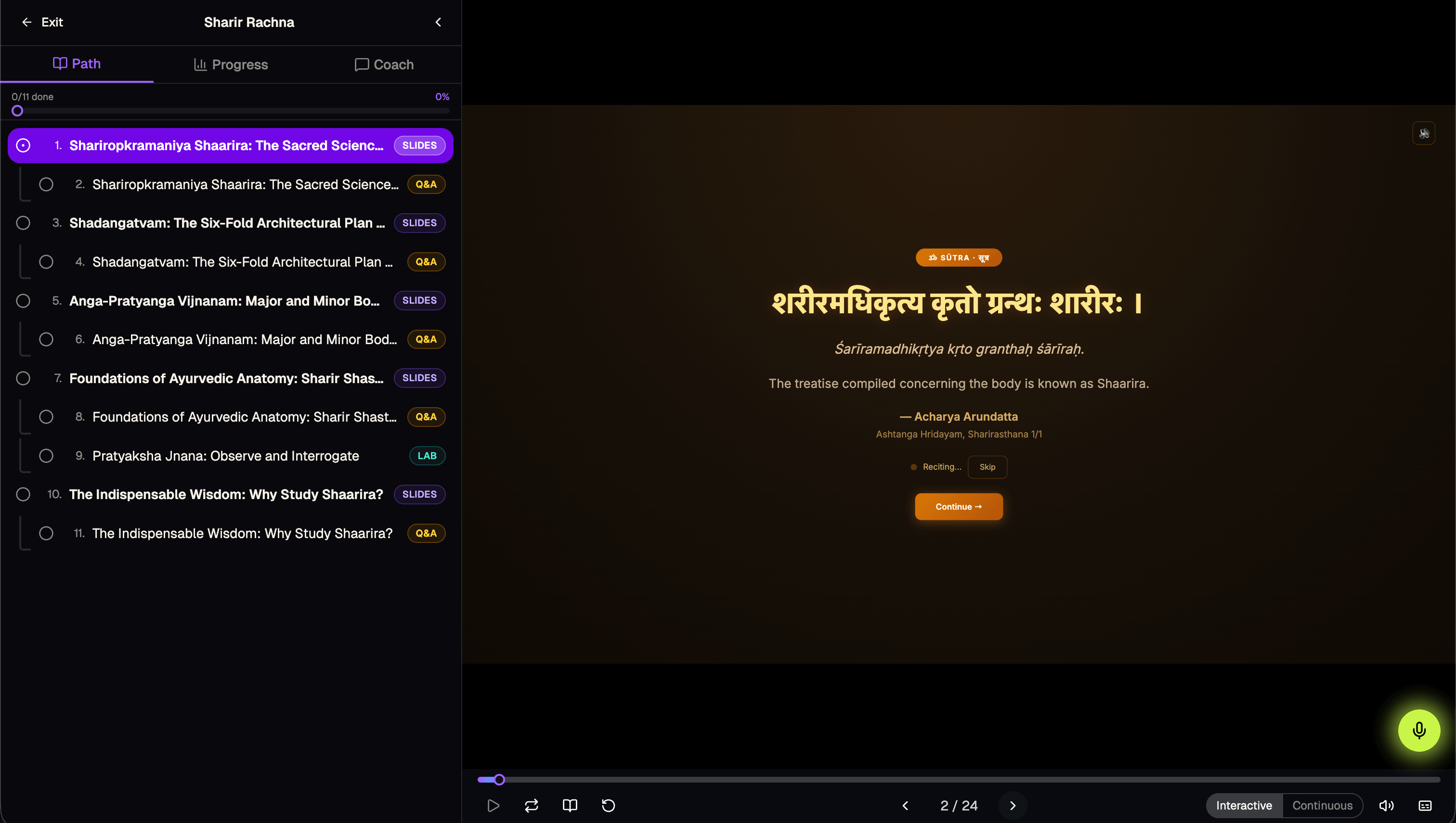Open lesson 5 Anga-Pratyanga Vijnanam slides
The image size is (1456, 823).
coord(231,300)
